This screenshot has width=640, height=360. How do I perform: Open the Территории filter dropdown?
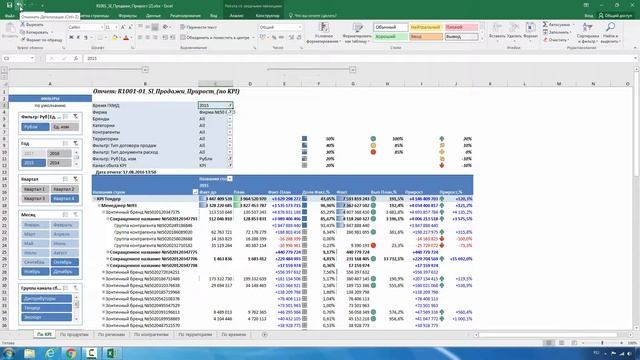point(230,139)
